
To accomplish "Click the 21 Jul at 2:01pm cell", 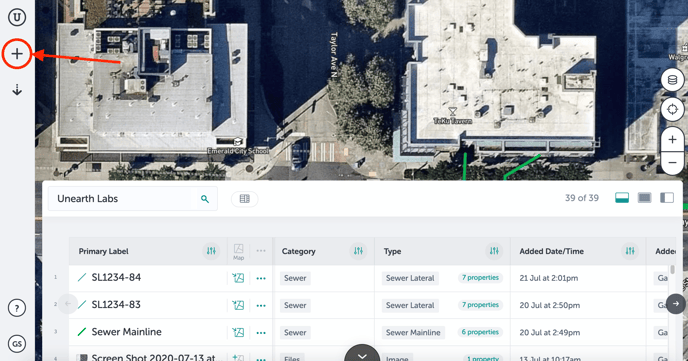I will click(548, 278).
